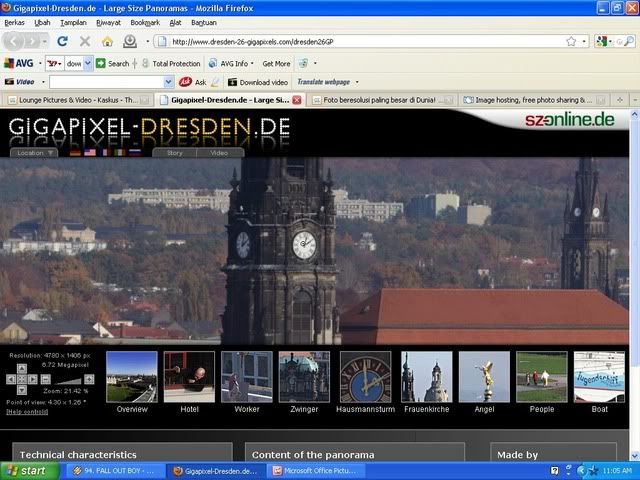Bookmark this page with the star icon
This screenshot has width=640, height=480.
(571, 41)
